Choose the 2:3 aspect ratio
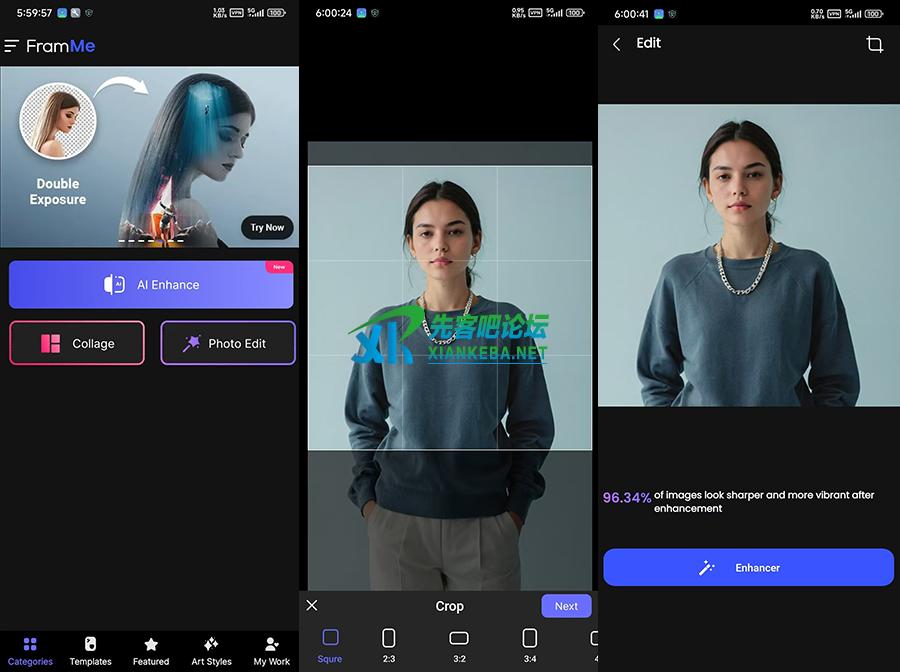This screenshot has width=900, height=672. [389, 644]
